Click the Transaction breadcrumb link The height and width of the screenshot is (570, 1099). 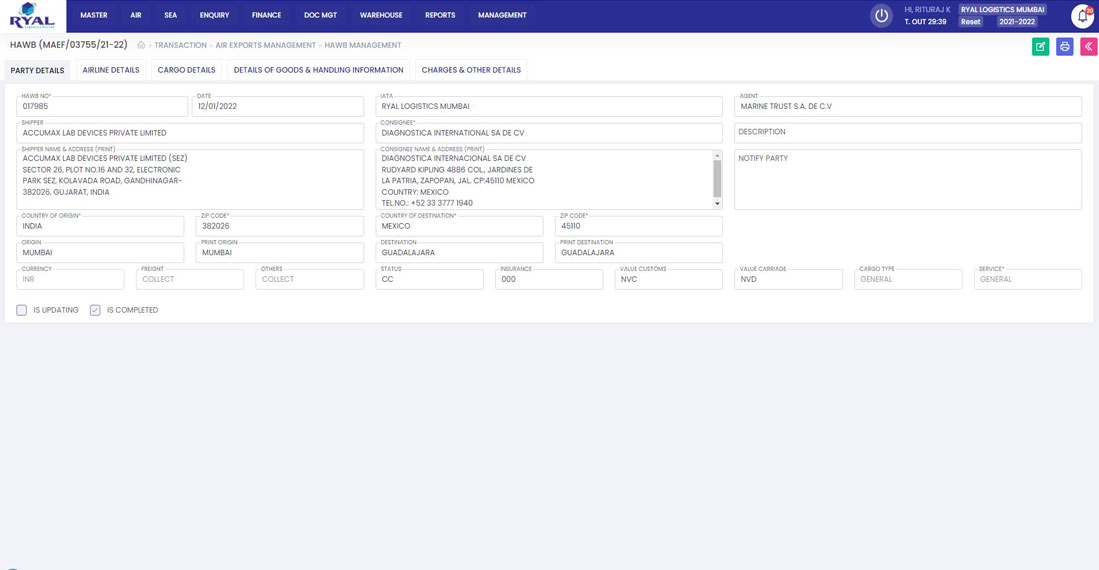180,45
